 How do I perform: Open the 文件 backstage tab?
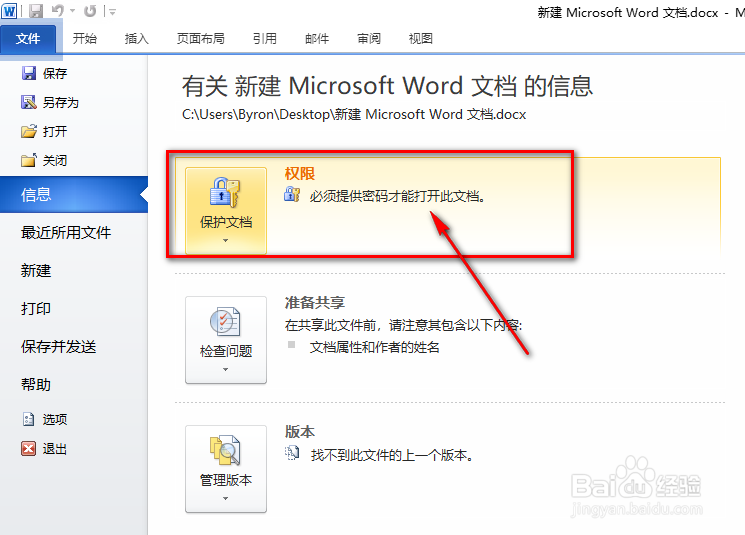click(28, 38)
